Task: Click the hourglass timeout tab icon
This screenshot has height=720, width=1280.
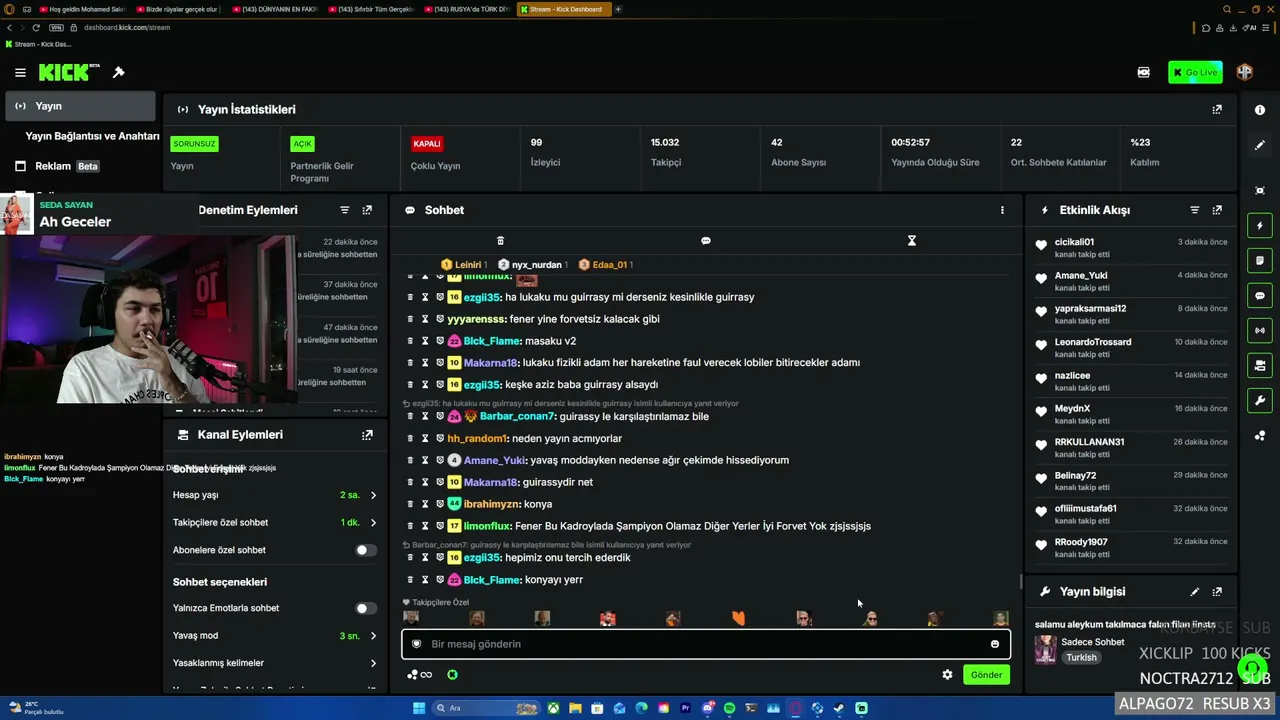Action: pyautogui.click(x=912, y=241)
